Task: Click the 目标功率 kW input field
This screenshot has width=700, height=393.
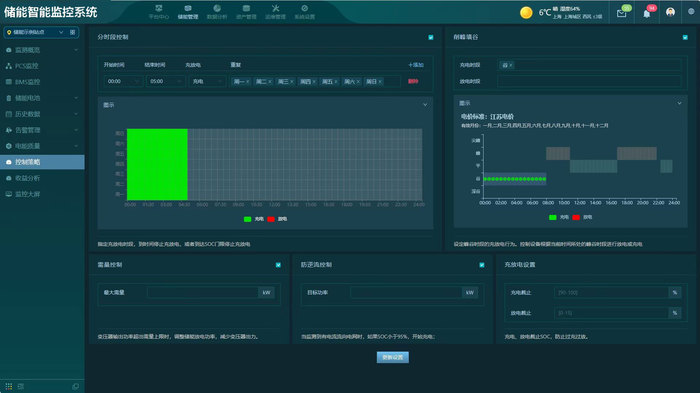Action: coord(406,293)
